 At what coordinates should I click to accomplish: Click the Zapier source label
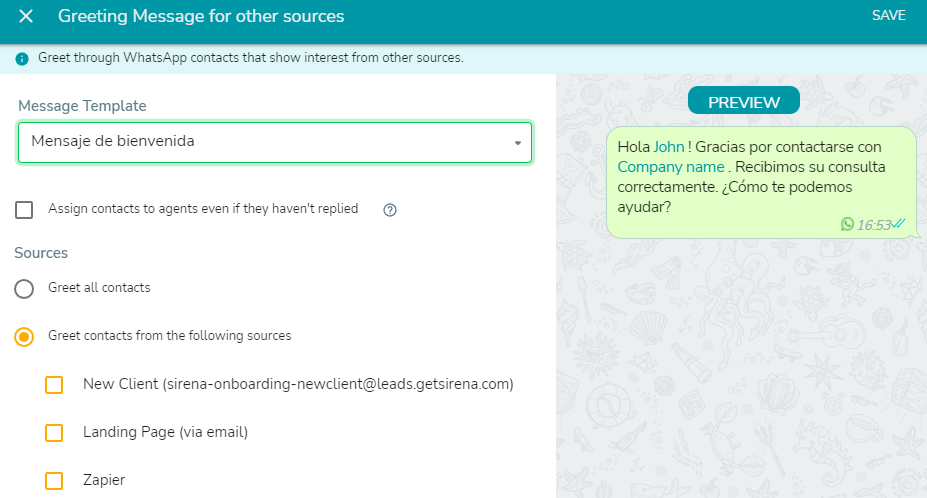tap(104, 480)
